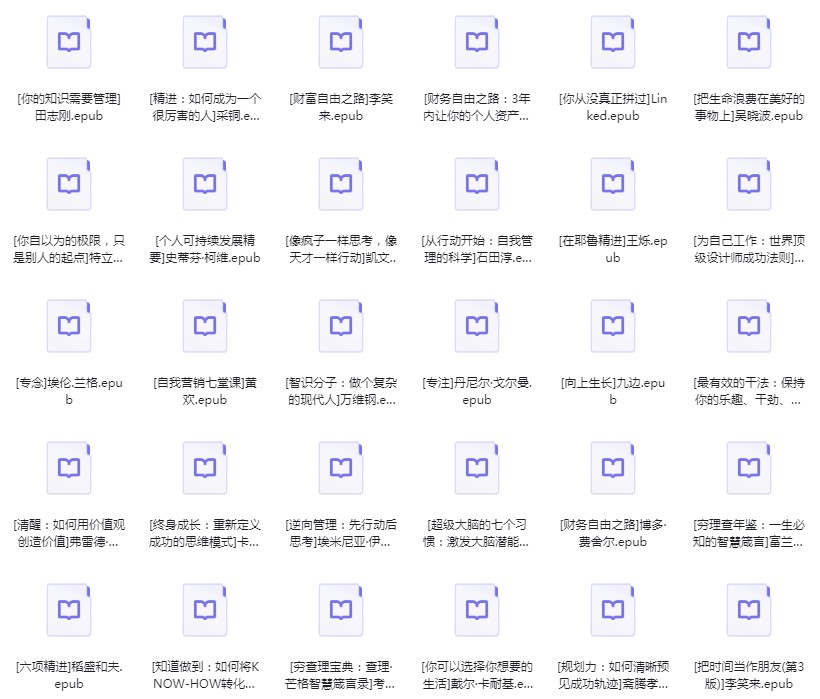Select the 从行动开始：自我管理的科学 epub icon

(x=477, y=184)
